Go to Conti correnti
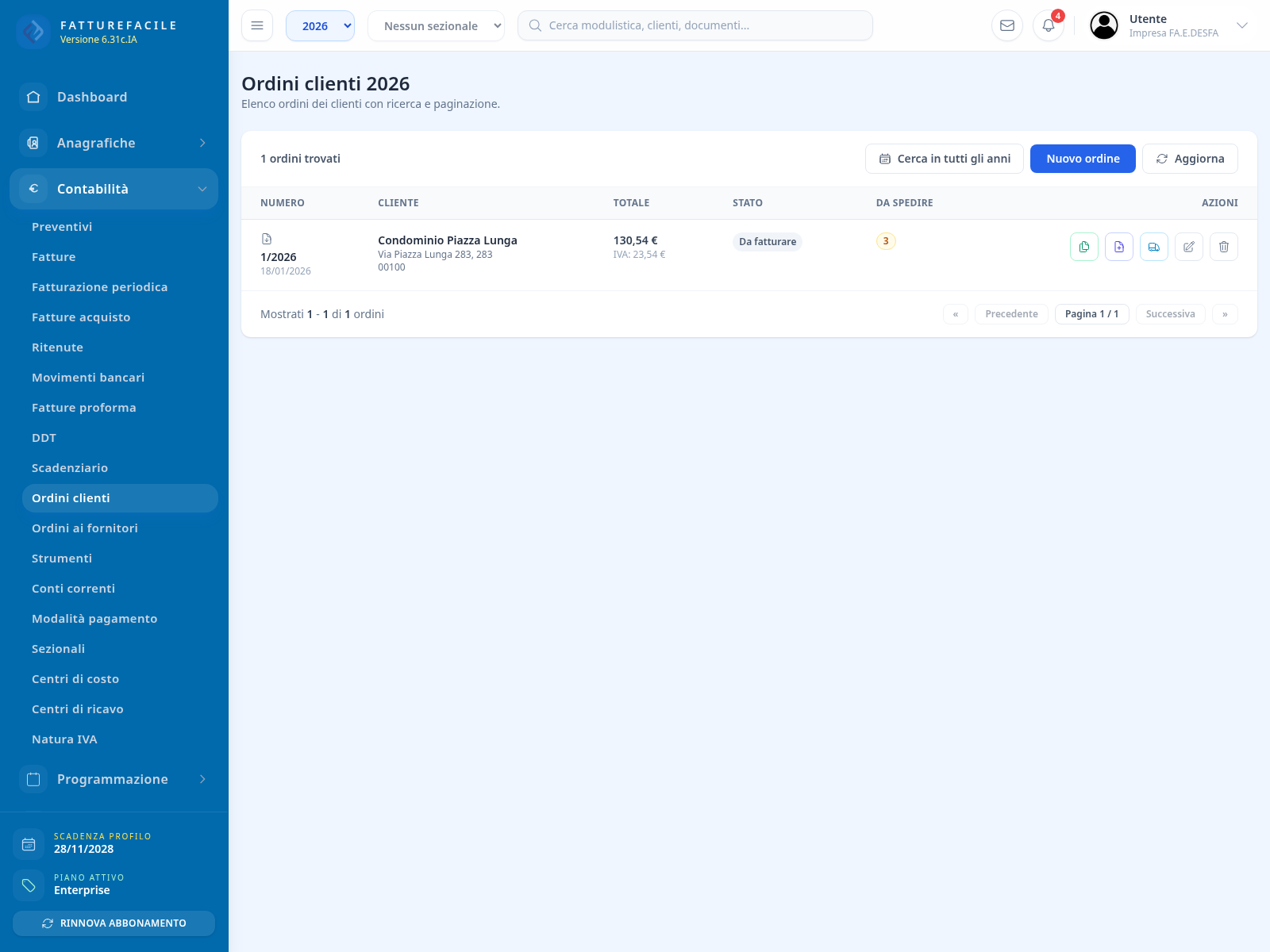Image resolution: width=1270 pixels, height=952 pixels. click(x=120, y=589)
